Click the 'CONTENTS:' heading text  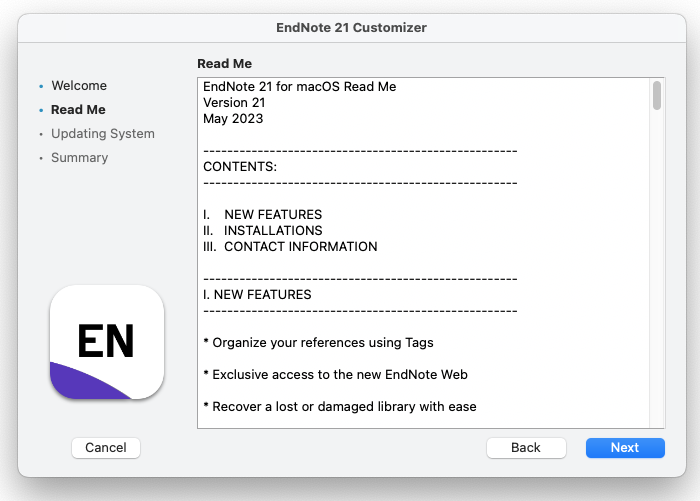pos(239,167)
